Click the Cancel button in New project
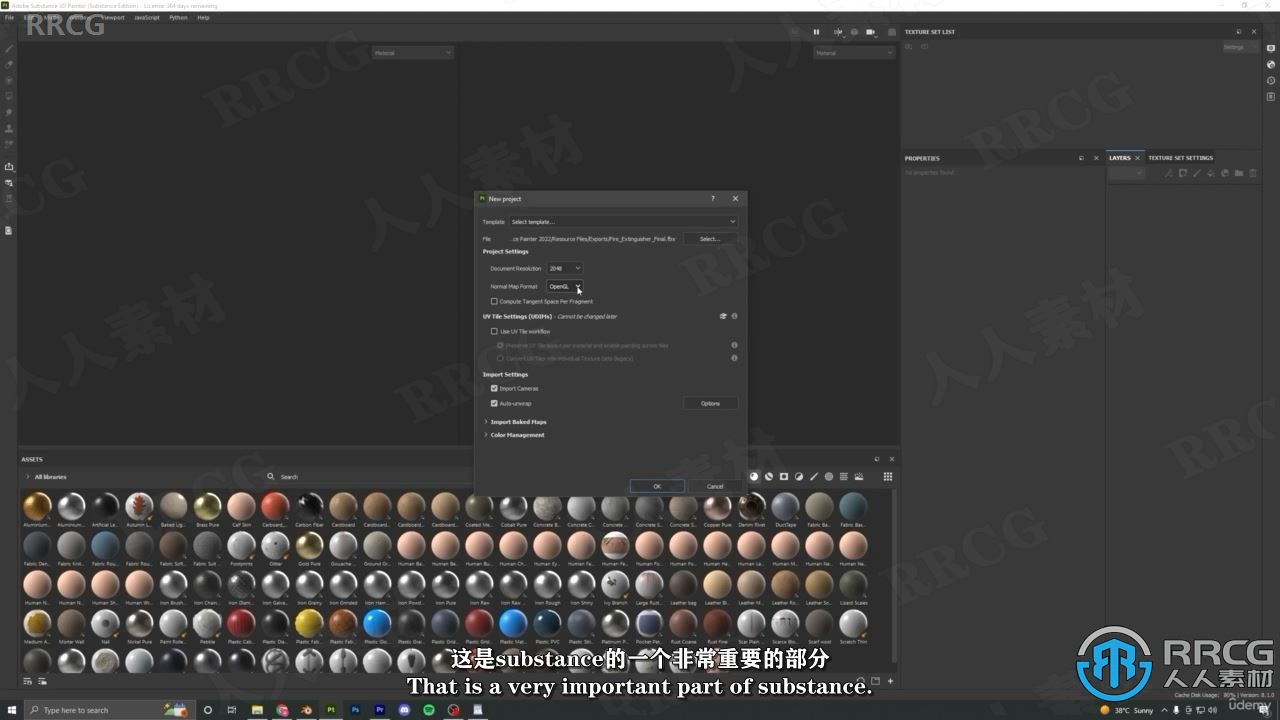This screenshot has height=720, width=1280. click(715, 486)
